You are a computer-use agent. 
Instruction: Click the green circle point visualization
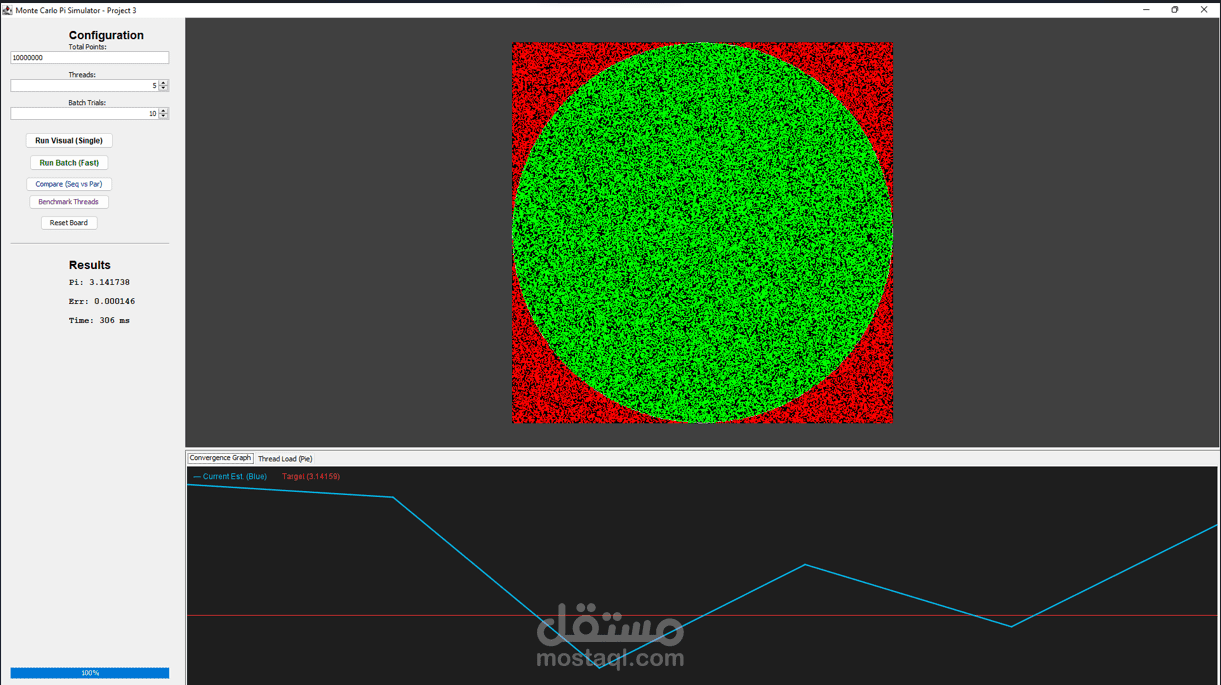pos(701,232)
